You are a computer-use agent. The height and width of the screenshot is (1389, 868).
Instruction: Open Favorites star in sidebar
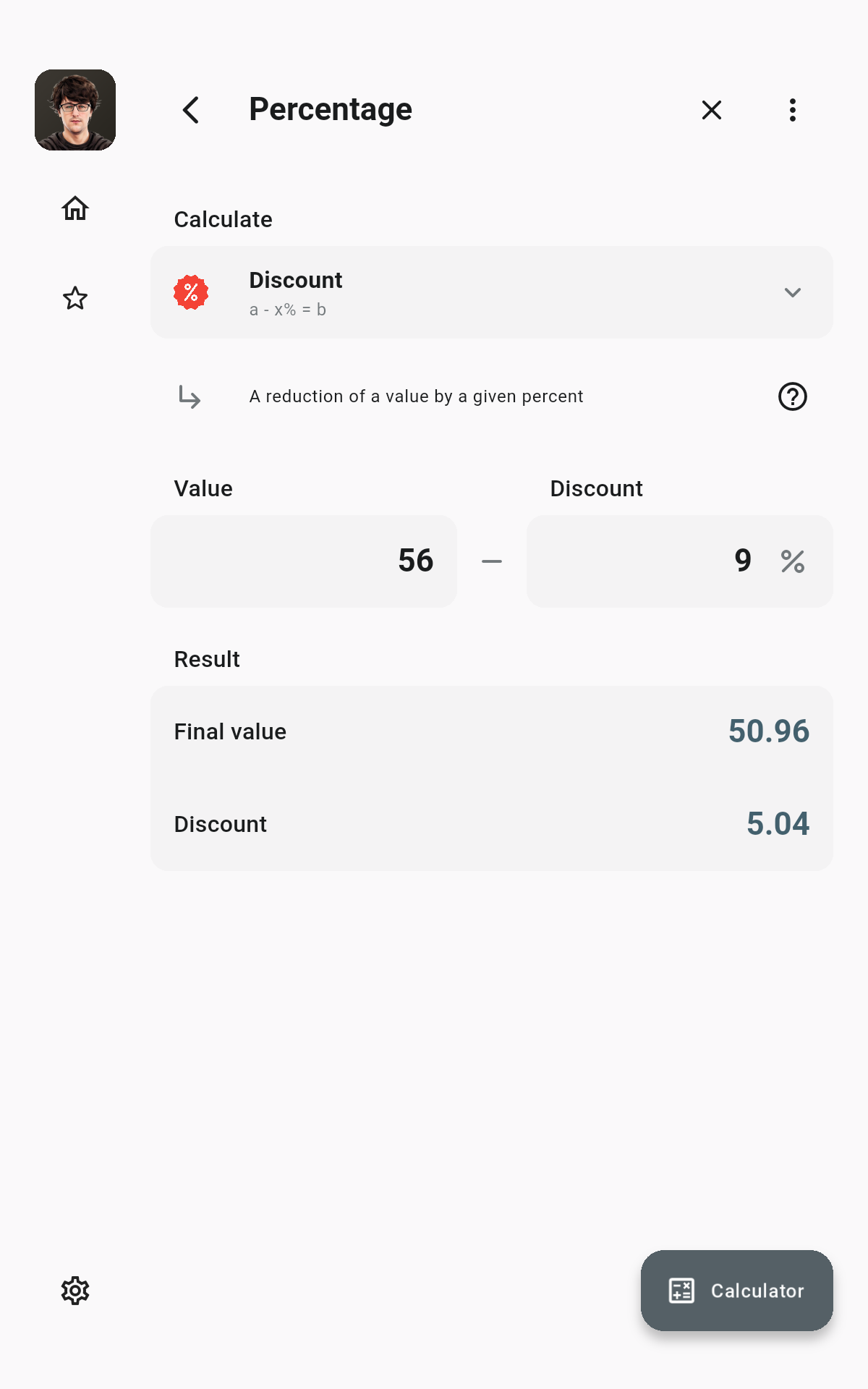(75, 298)
